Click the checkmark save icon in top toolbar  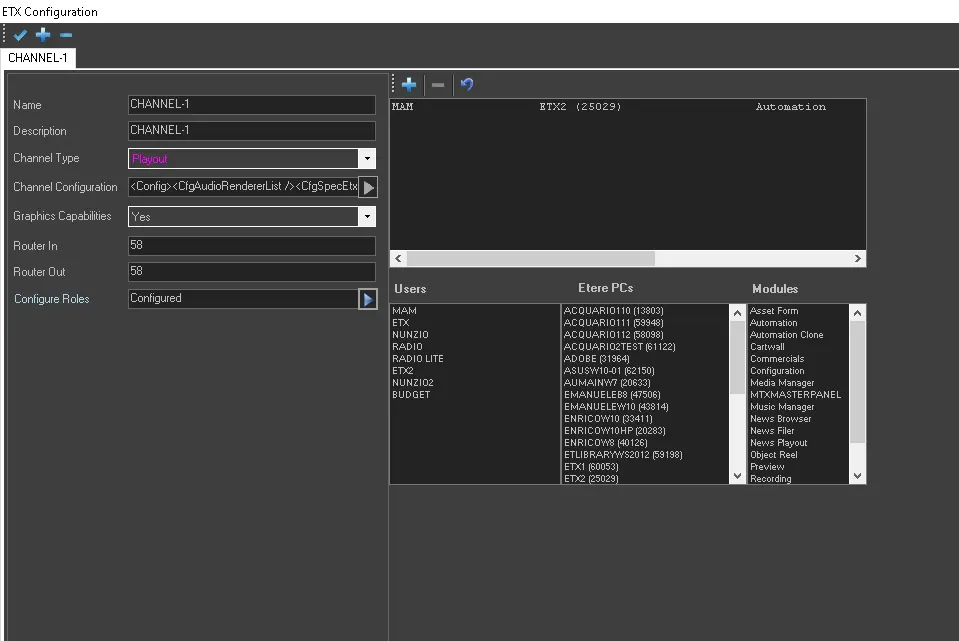[x=20, y=35]
